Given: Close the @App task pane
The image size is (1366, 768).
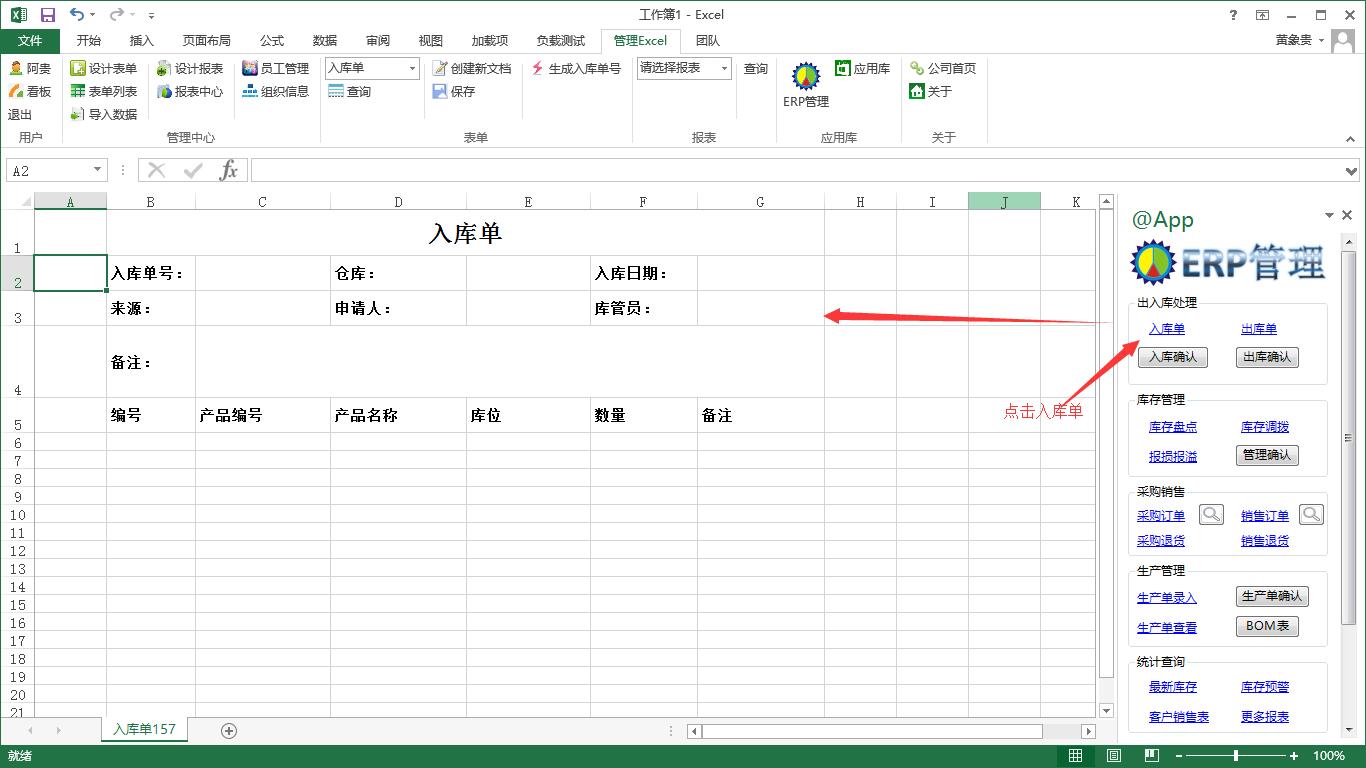Looking at the screenshot, I should tap(1347, 215).
